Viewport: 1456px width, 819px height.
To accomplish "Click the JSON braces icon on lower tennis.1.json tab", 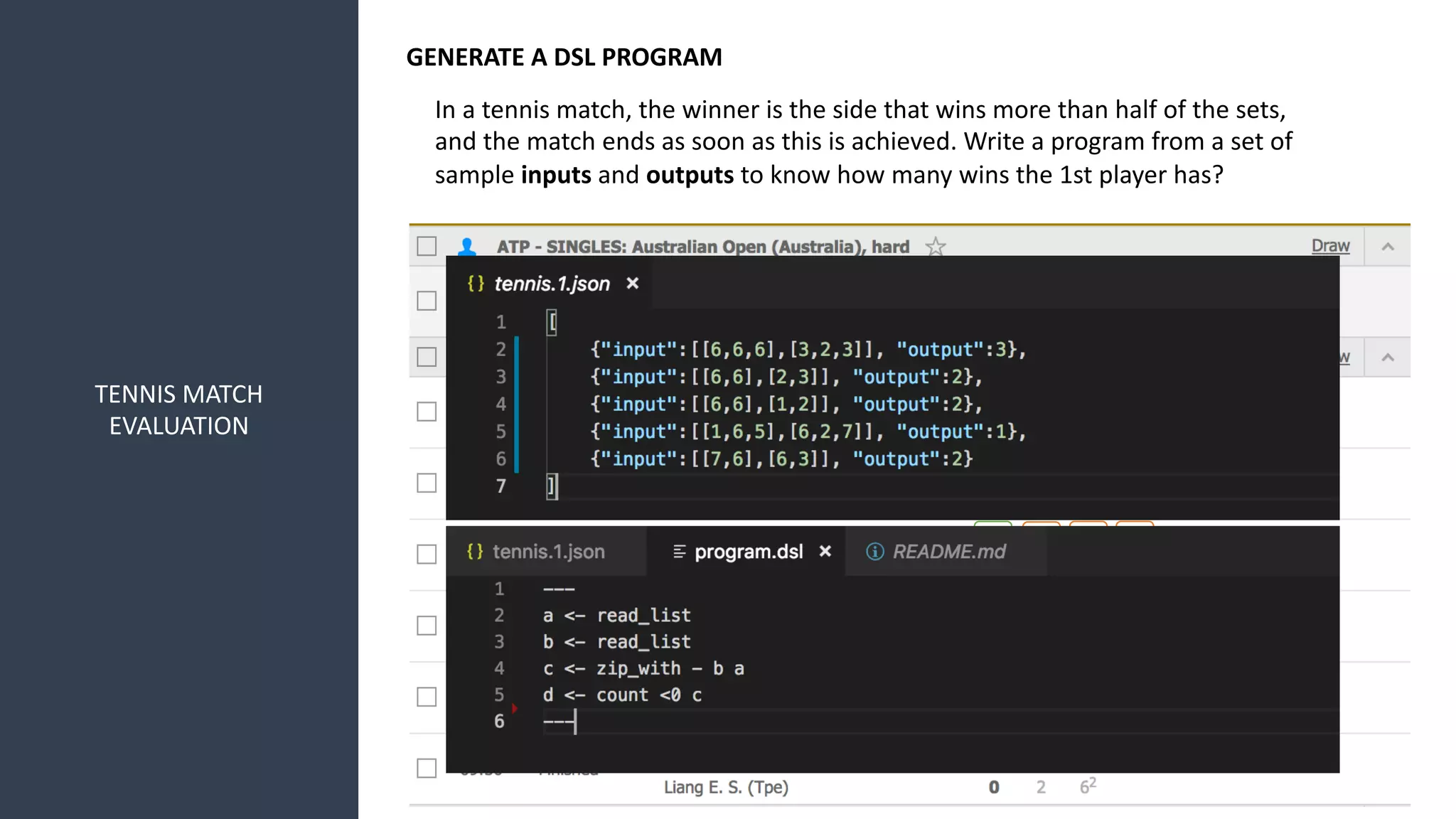I will click(x=475, y=551).
